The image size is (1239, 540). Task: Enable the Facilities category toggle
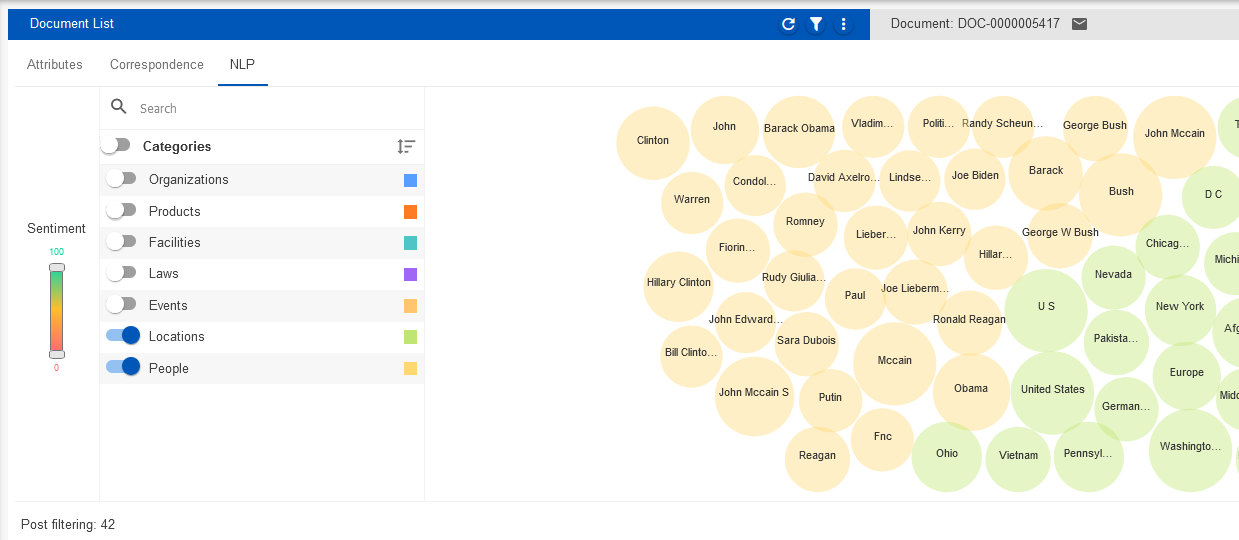pyautogui.click(x=121, y=242)
